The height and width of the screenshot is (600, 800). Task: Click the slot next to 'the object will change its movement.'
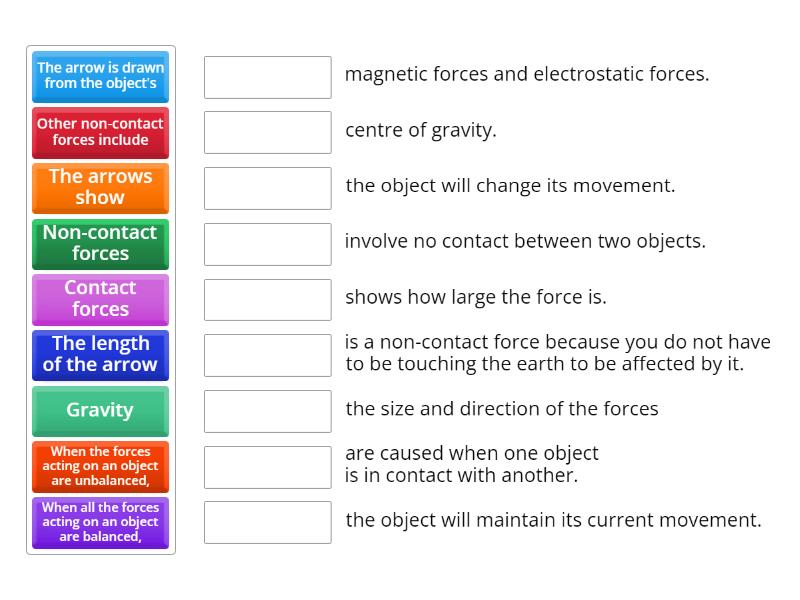267,186
